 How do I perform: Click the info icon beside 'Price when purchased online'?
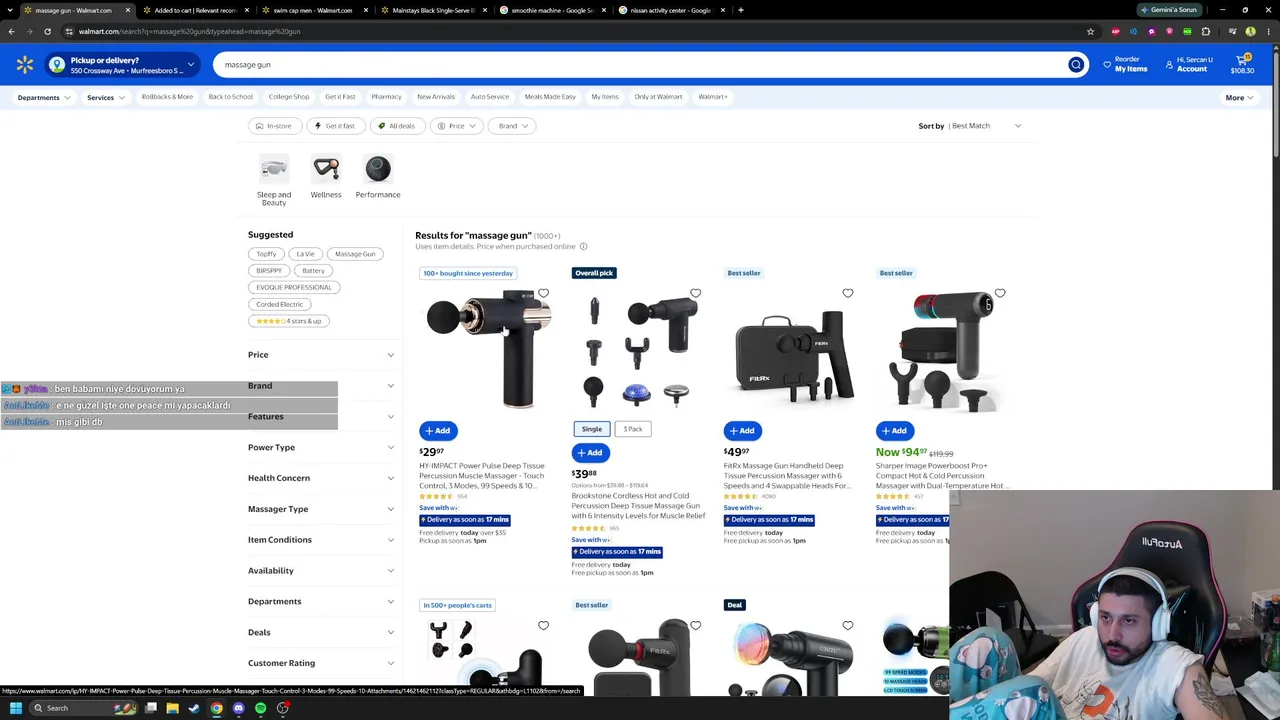point(583,247)
